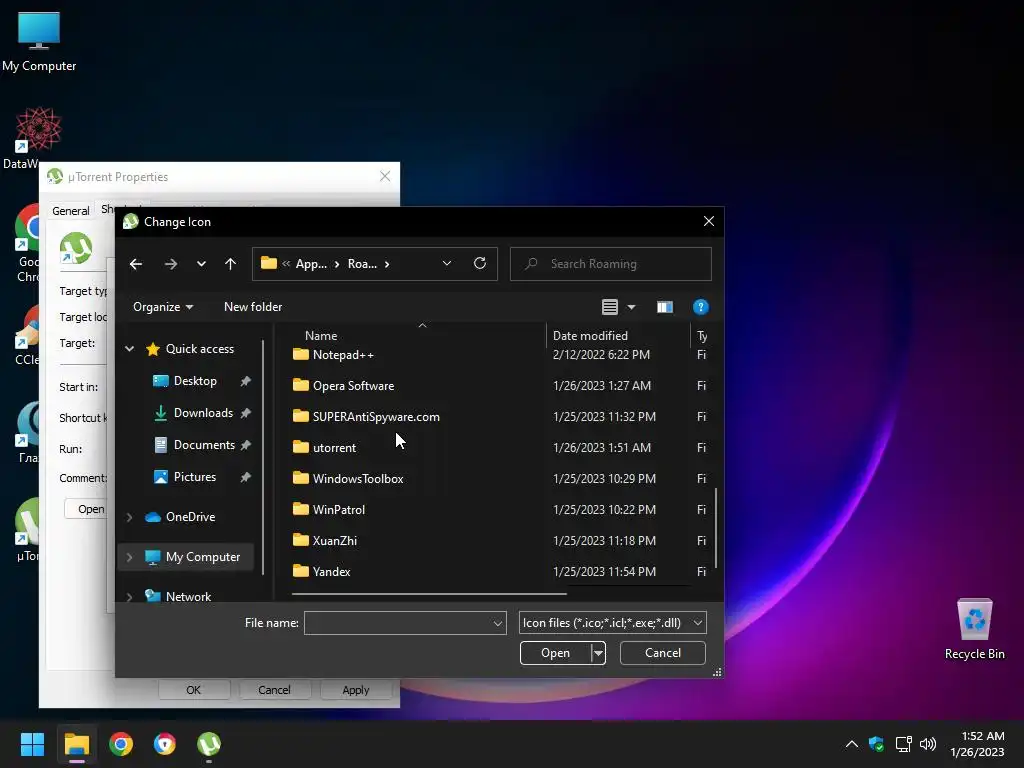The height and width of the screenshot is (768, 1024).
Task: Select the SUPERAntiSpyware.com folder
Action: 376,417
